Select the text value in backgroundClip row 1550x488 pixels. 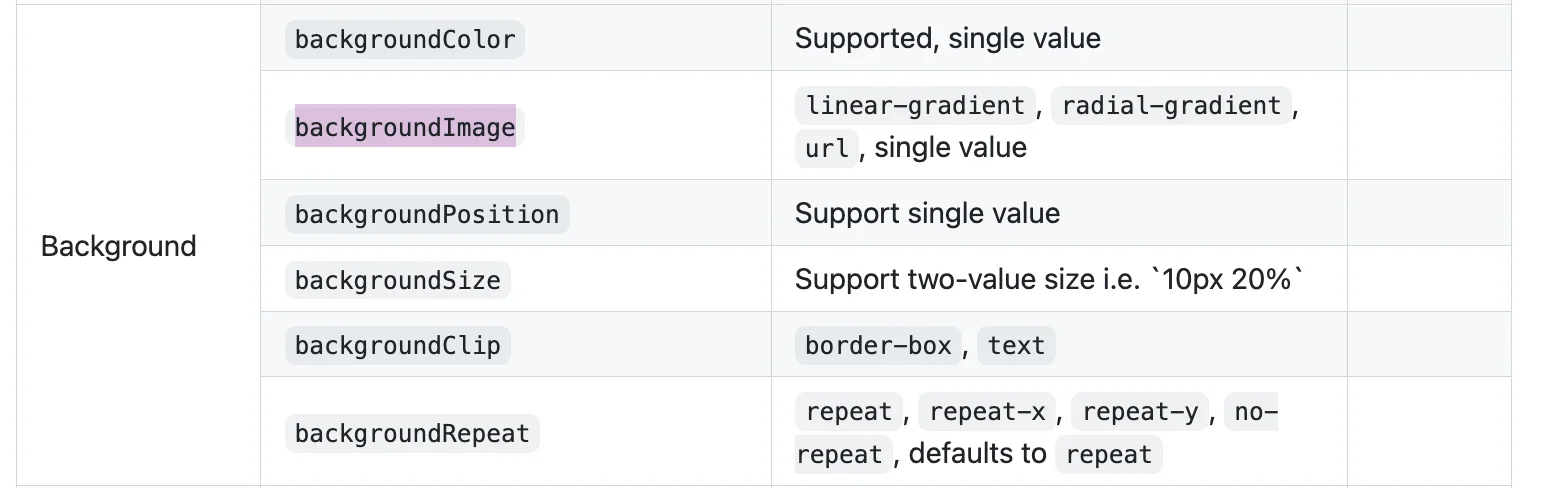[1016, 346]
